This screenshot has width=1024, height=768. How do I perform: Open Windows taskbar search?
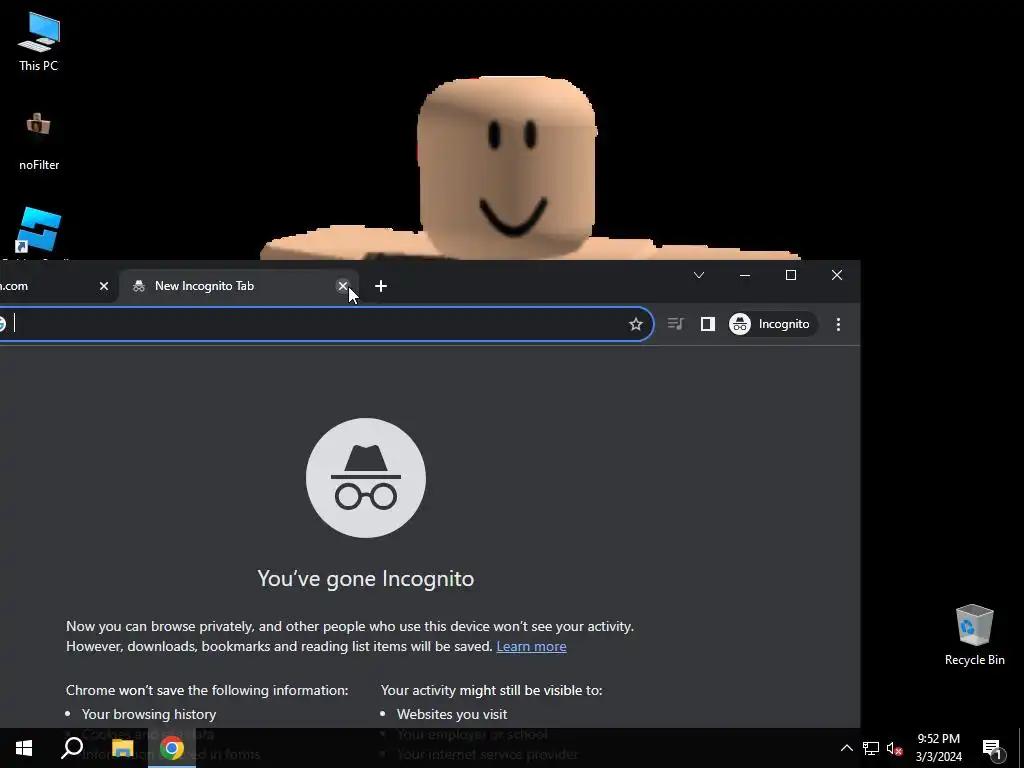[x=72, y=748]
